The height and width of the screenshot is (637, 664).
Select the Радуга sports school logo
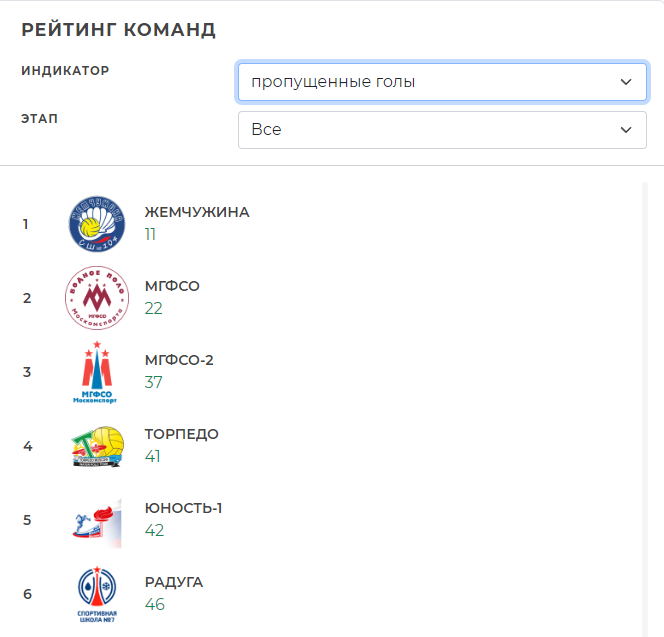(97, 594)
